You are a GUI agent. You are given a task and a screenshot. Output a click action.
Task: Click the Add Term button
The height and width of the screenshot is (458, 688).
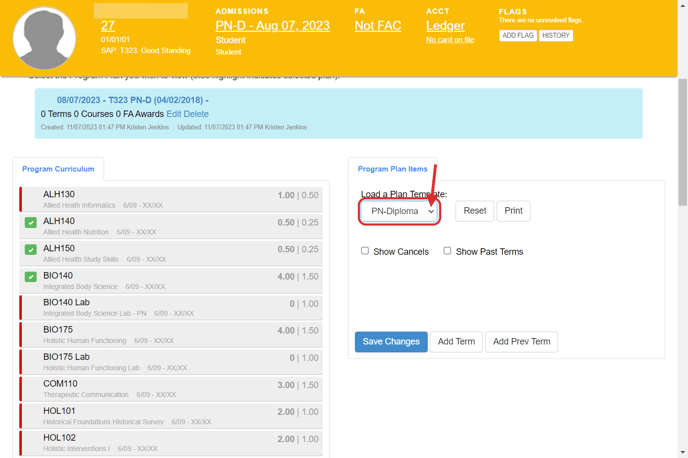(x=456, y=342)
